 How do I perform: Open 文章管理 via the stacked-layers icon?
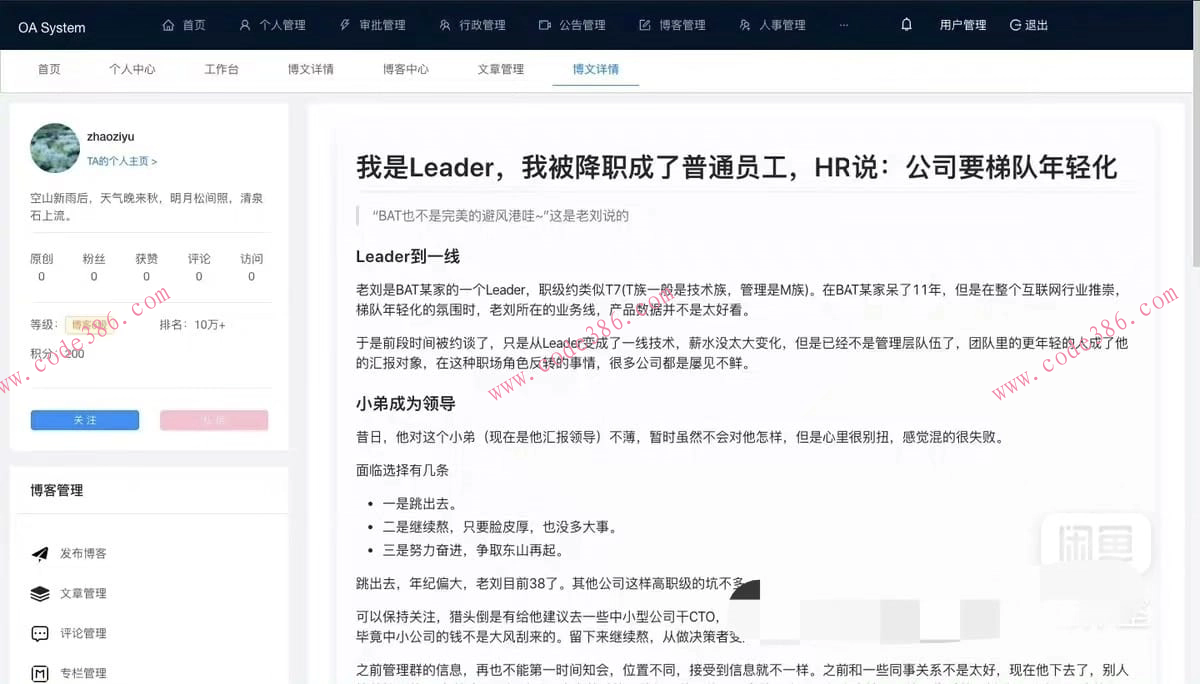click(41, 593)
